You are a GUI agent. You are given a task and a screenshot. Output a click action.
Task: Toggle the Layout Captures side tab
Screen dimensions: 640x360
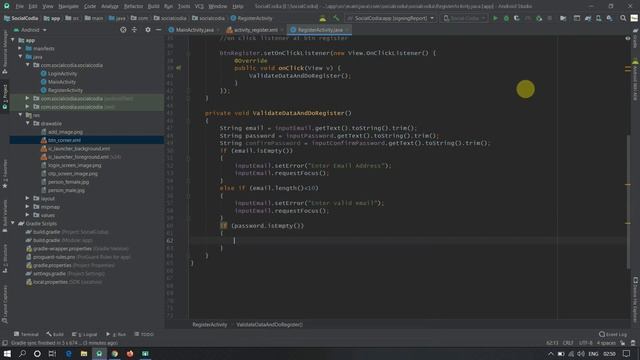click(5, 304)
